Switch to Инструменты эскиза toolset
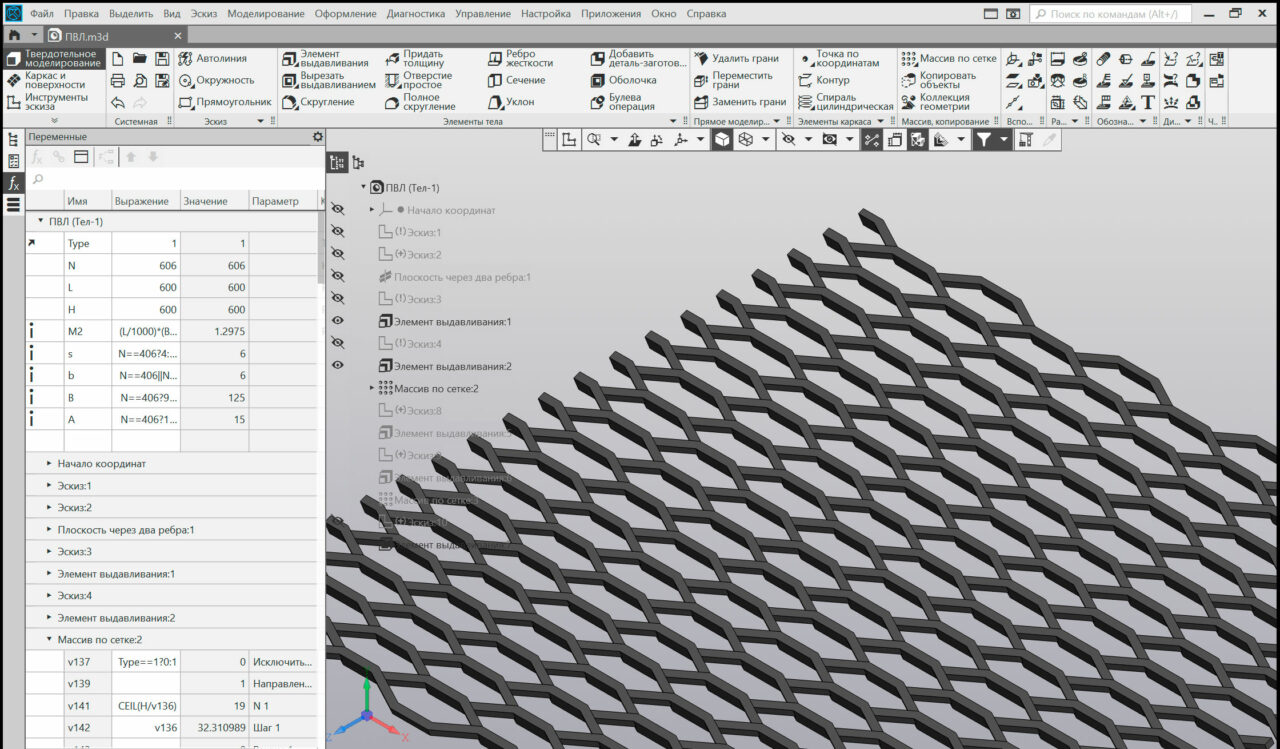The image size is (1280, 749). [x=54, y=102]
